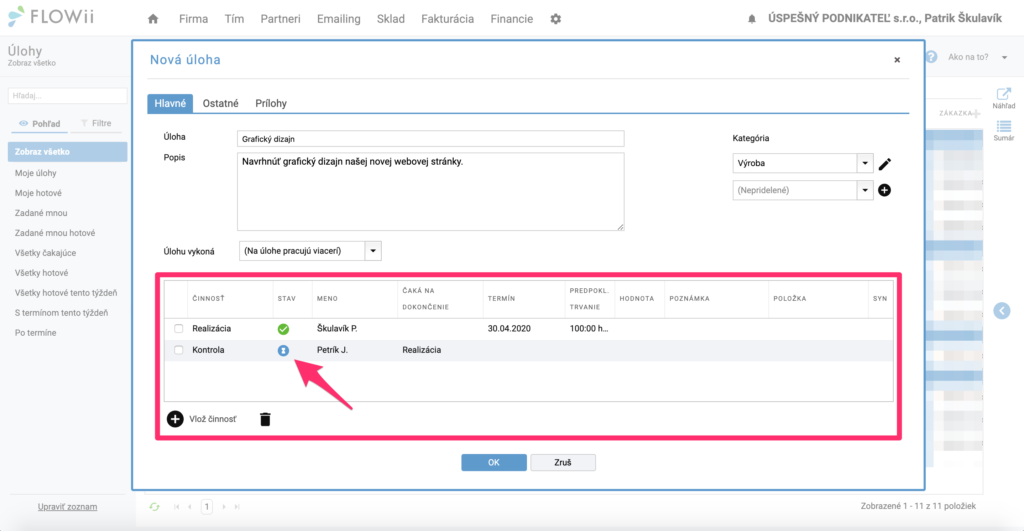Select the Filtre tab
The image size is (1024, 531).
[96, 123]
